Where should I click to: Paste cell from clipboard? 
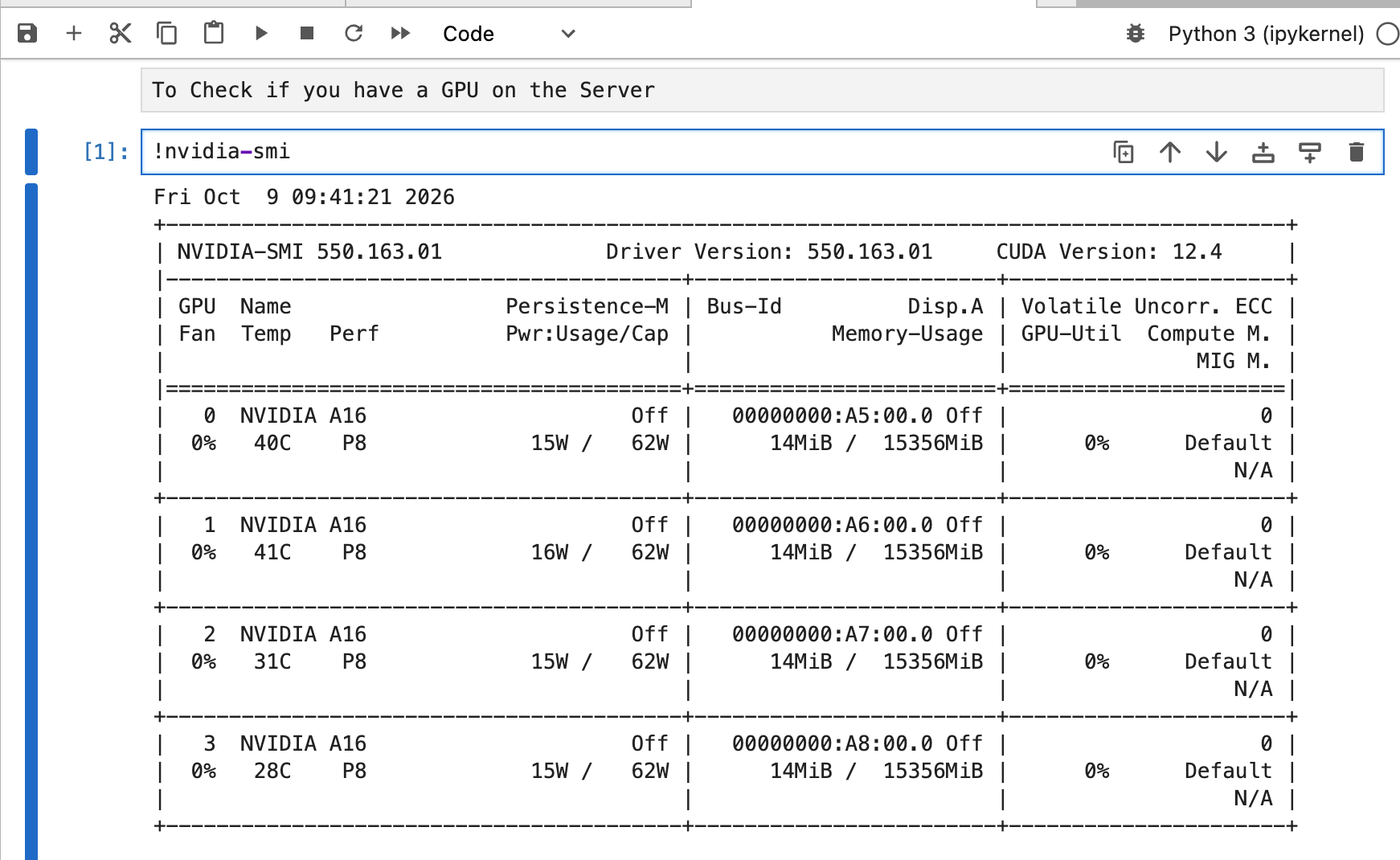214,33
